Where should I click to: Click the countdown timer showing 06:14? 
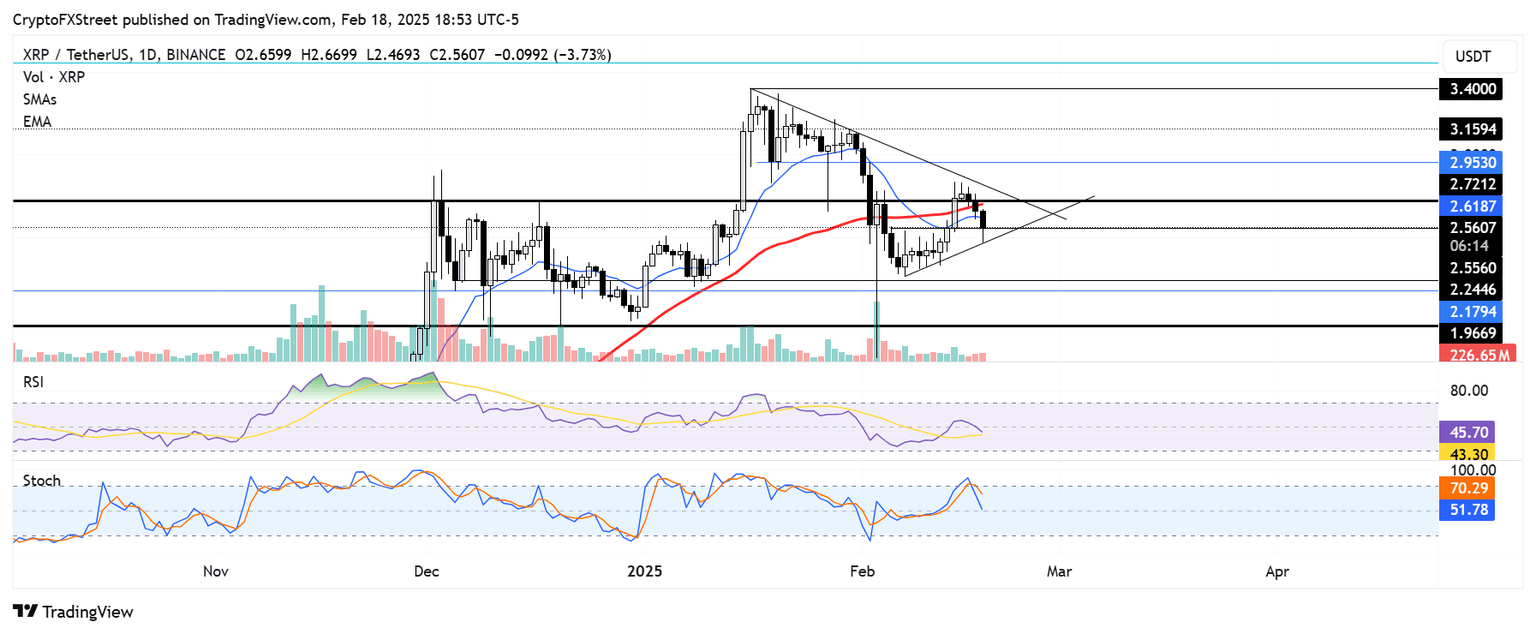pos(1470,245)
